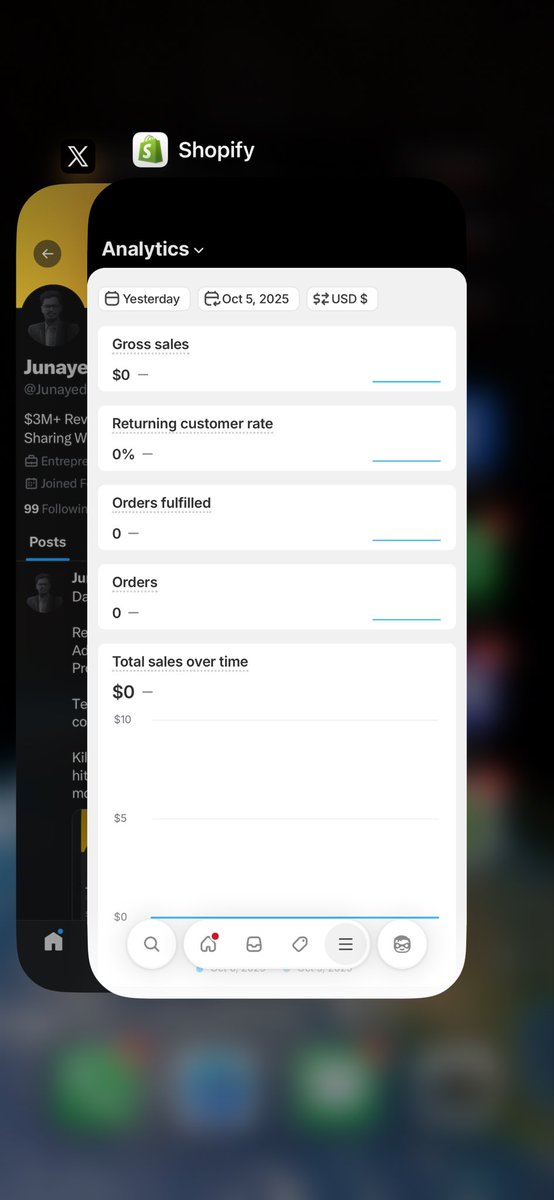Tap the $5 axis label
The image size is (554, 1200).
coord(120,819)
